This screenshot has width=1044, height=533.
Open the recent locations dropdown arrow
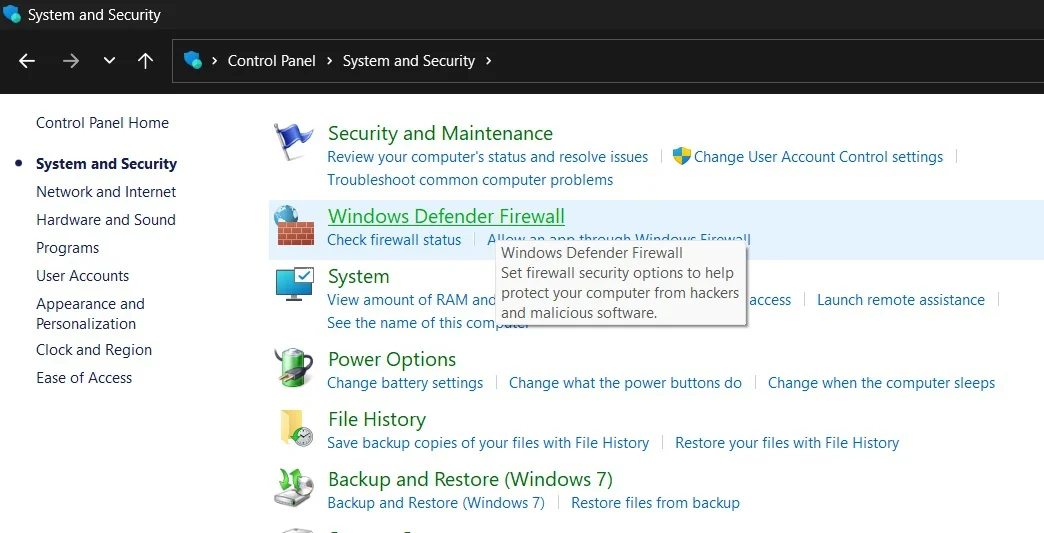click(x=109, y=61)
